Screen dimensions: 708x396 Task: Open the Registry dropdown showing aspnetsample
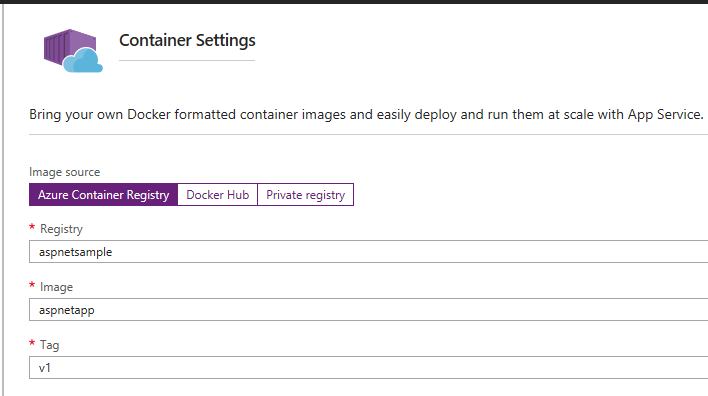point(368,252)
